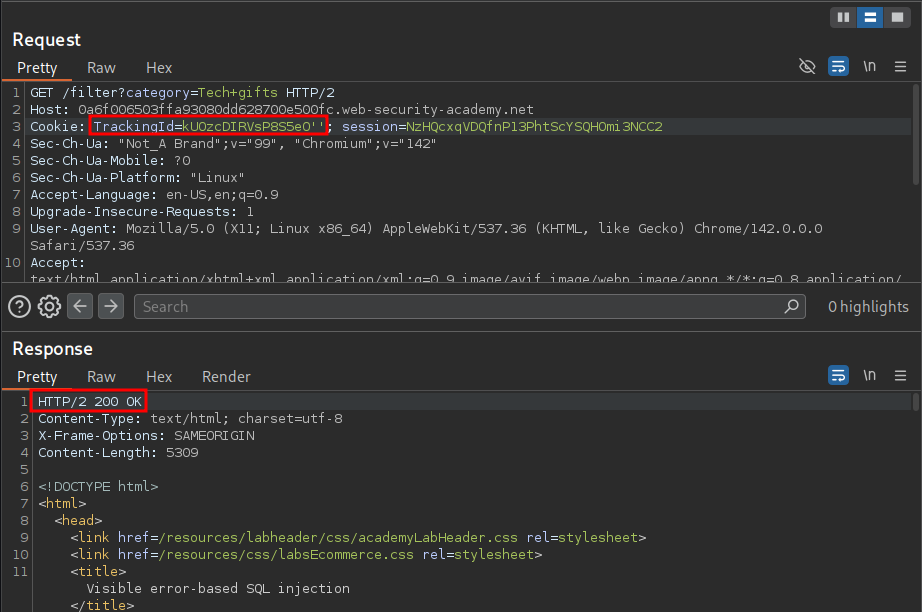Open search help question mark icon
This screenshot has width=922, height=612.
point(19,307)
